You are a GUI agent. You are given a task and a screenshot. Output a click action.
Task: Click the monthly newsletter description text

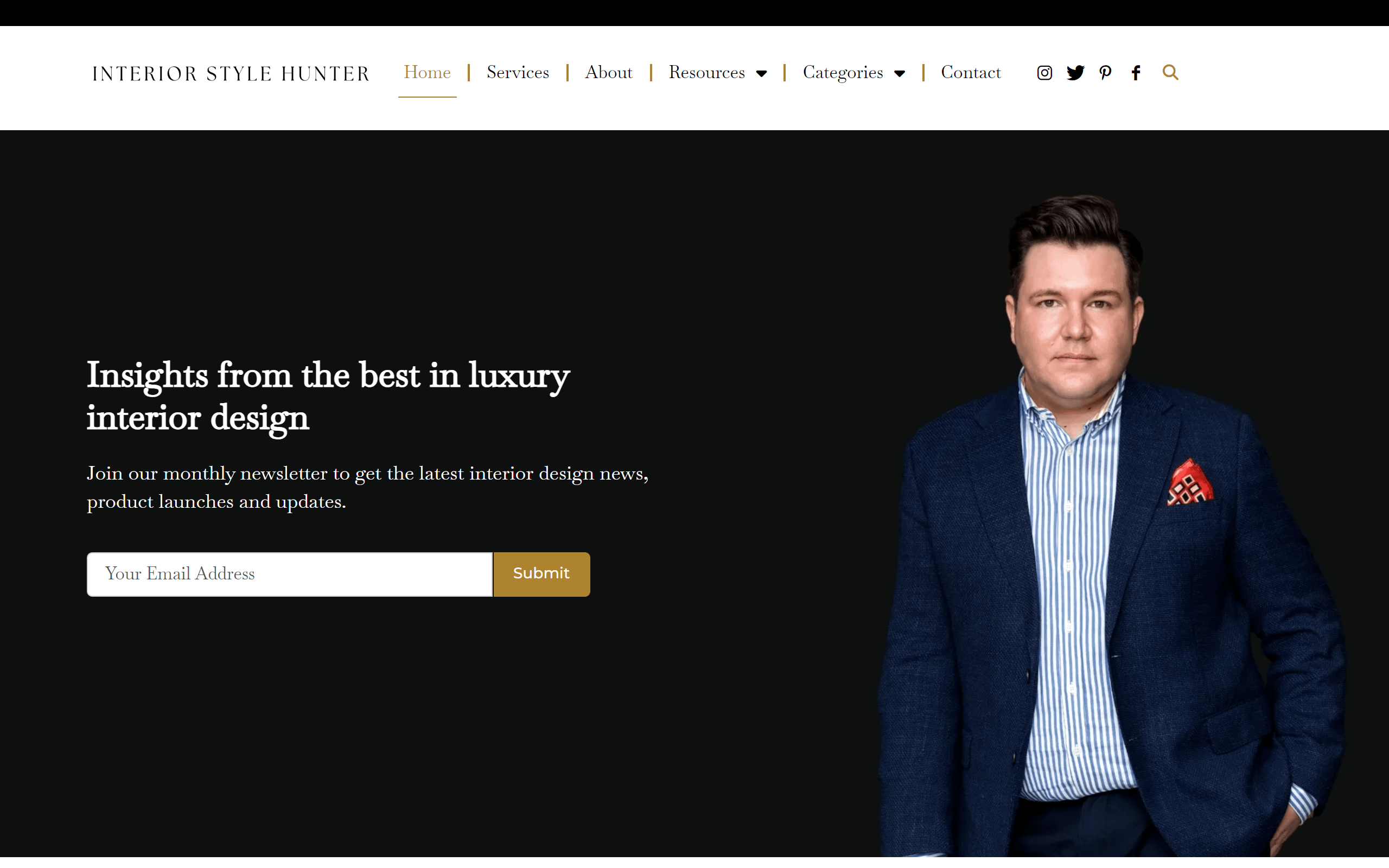pos(367,487)
